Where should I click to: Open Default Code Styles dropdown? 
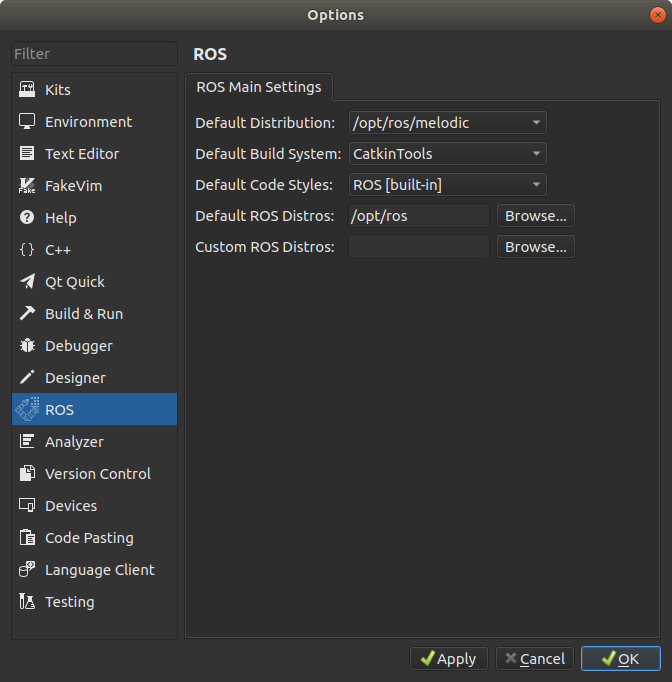(x=448, y=185)
